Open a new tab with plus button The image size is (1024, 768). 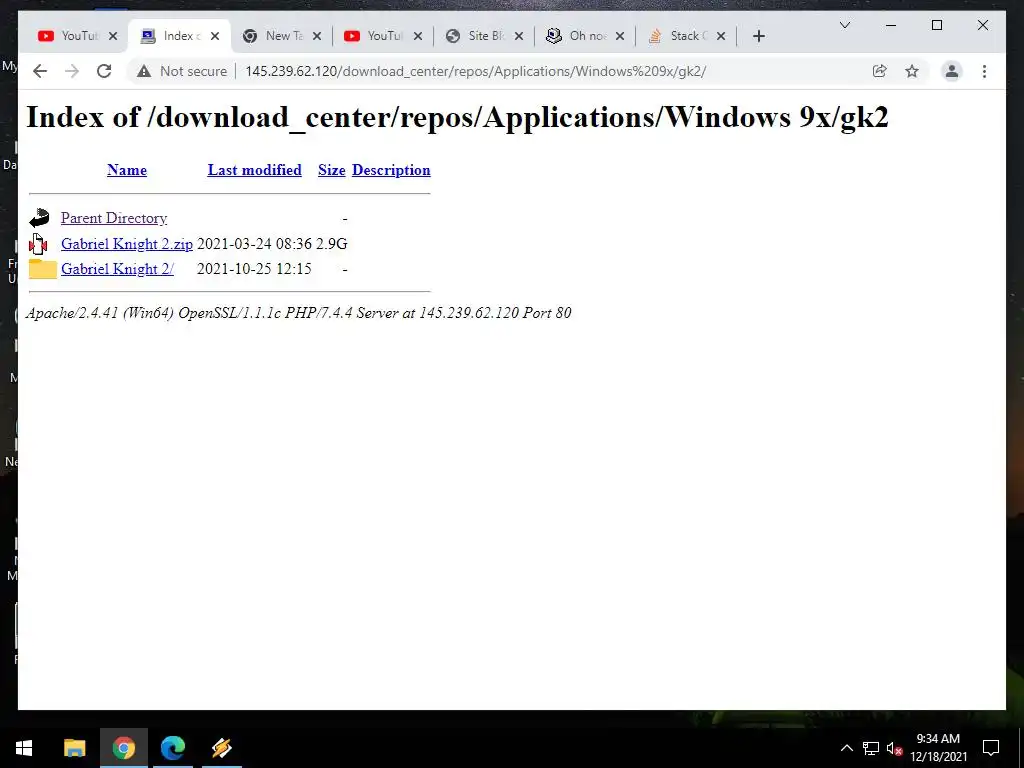tap(758, 36)
